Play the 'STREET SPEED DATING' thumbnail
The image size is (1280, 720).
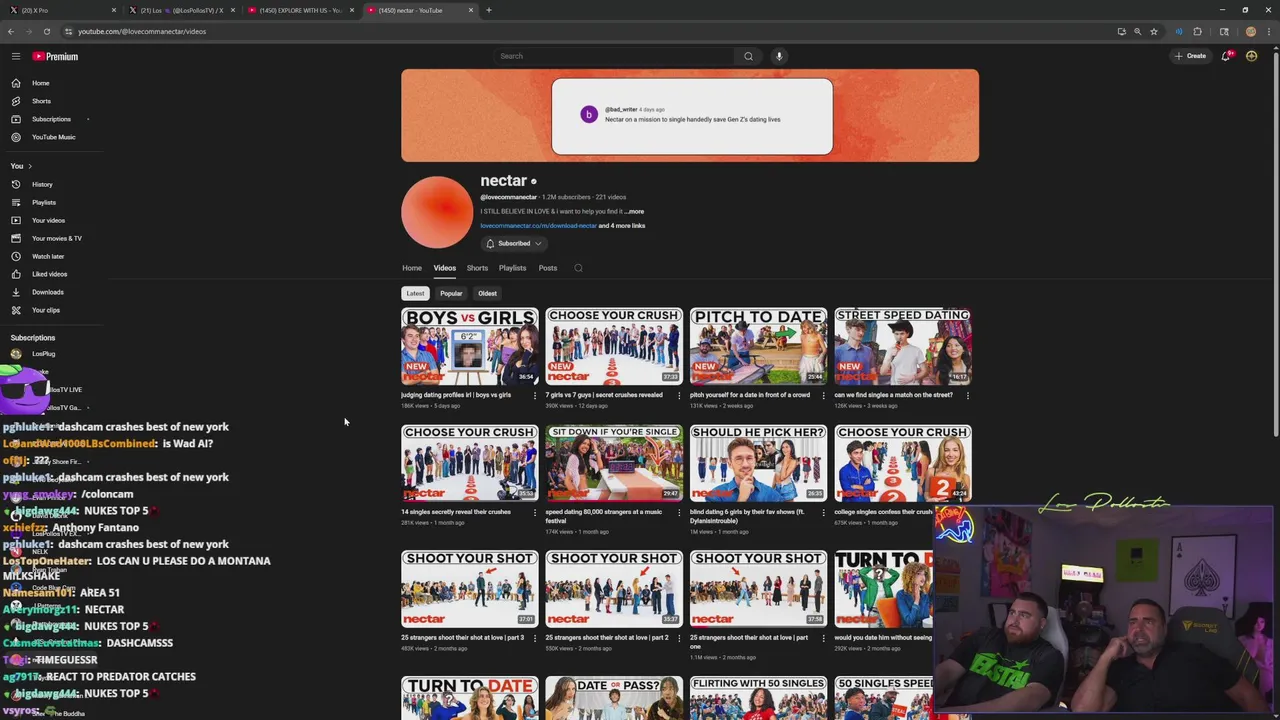(903, 346)
